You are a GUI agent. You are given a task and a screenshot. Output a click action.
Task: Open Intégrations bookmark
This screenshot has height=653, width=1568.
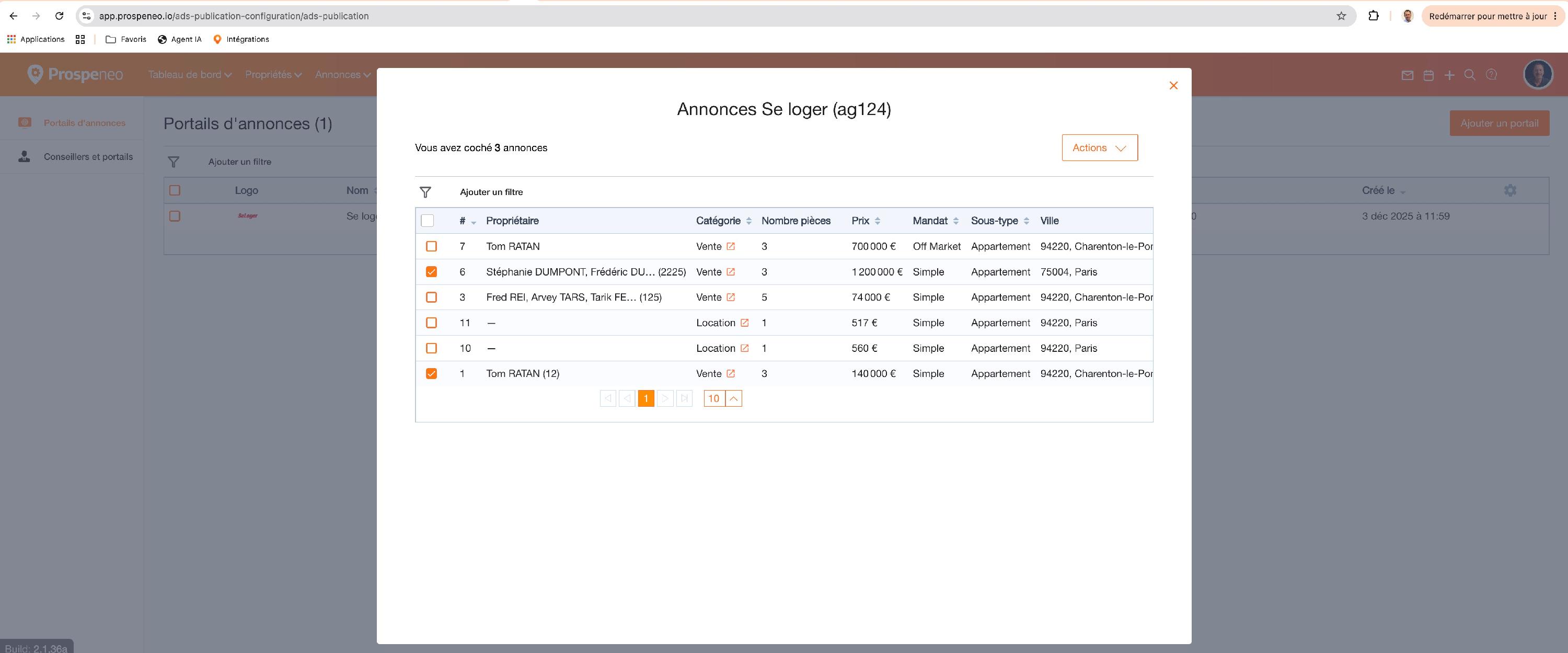click(x=241, y=39)
